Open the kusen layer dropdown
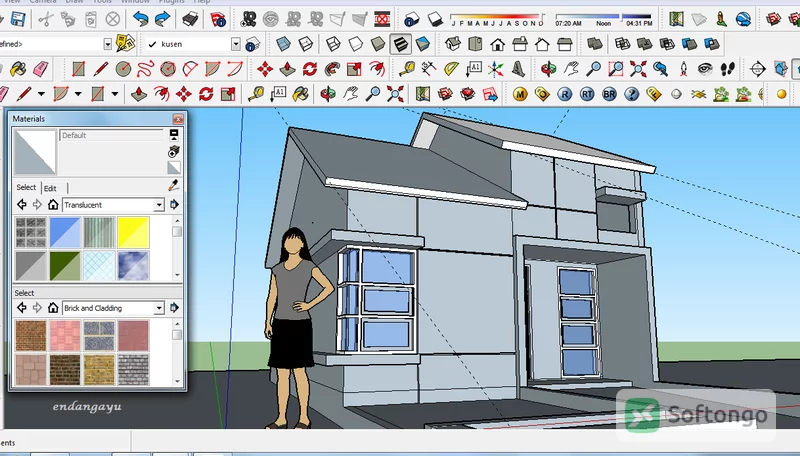800x456 pixels. pyautogui.click(x=235, y=44)
